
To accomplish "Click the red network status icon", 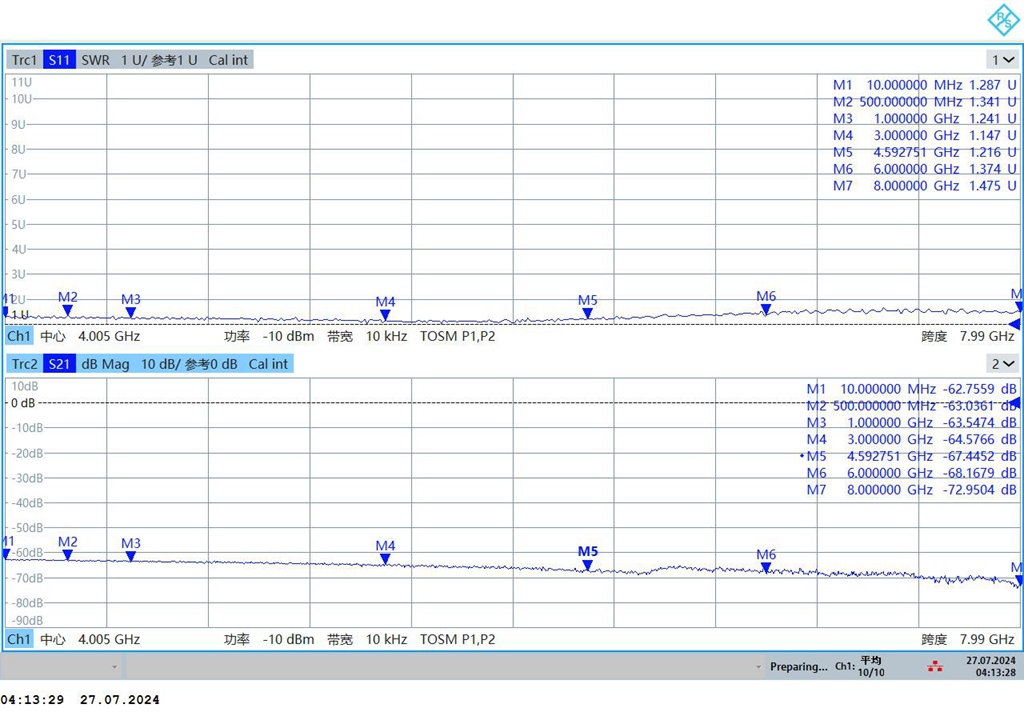I will point(935,666).
